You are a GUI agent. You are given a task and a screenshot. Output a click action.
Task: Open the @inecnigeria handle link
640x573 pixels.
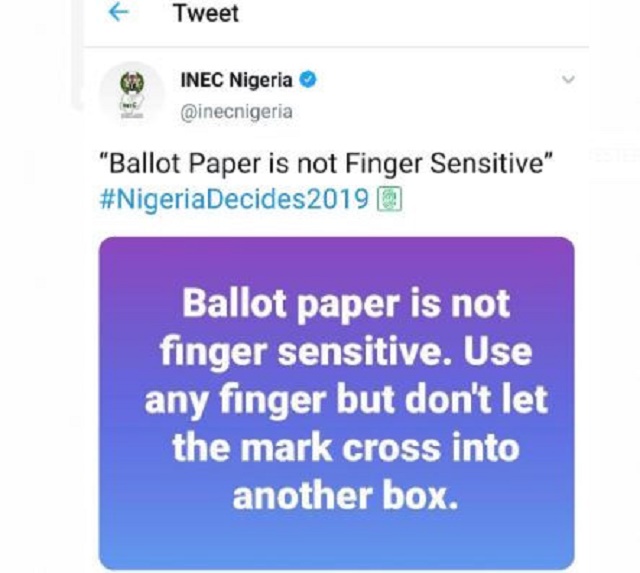[x=236, y=111]
